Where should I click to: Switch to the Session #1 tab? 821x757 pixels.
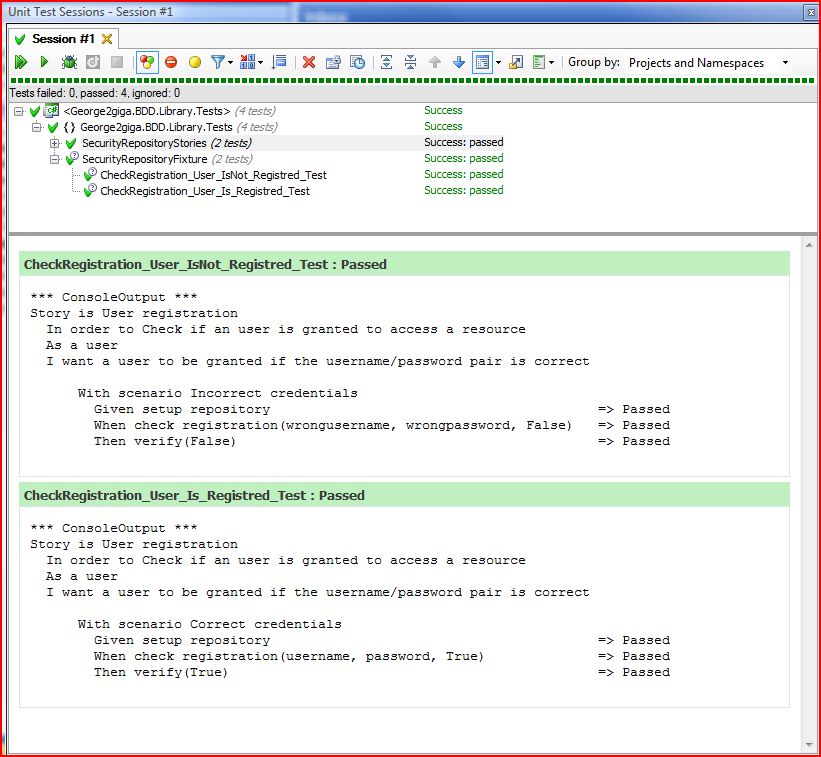tap(63, 39)
